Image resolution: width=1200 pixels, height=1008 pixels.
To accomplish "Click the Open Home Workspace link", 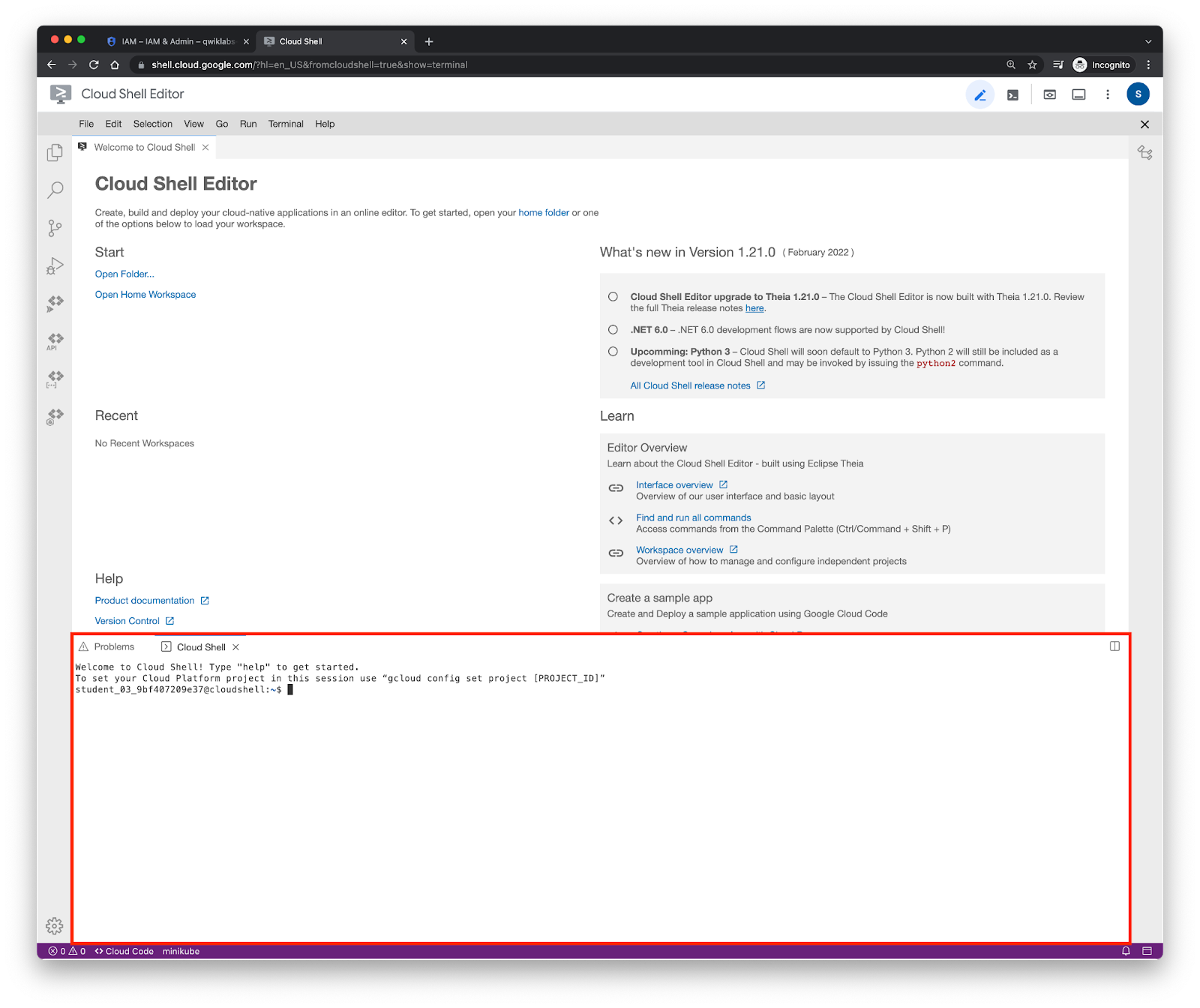I will click(145, 295).
